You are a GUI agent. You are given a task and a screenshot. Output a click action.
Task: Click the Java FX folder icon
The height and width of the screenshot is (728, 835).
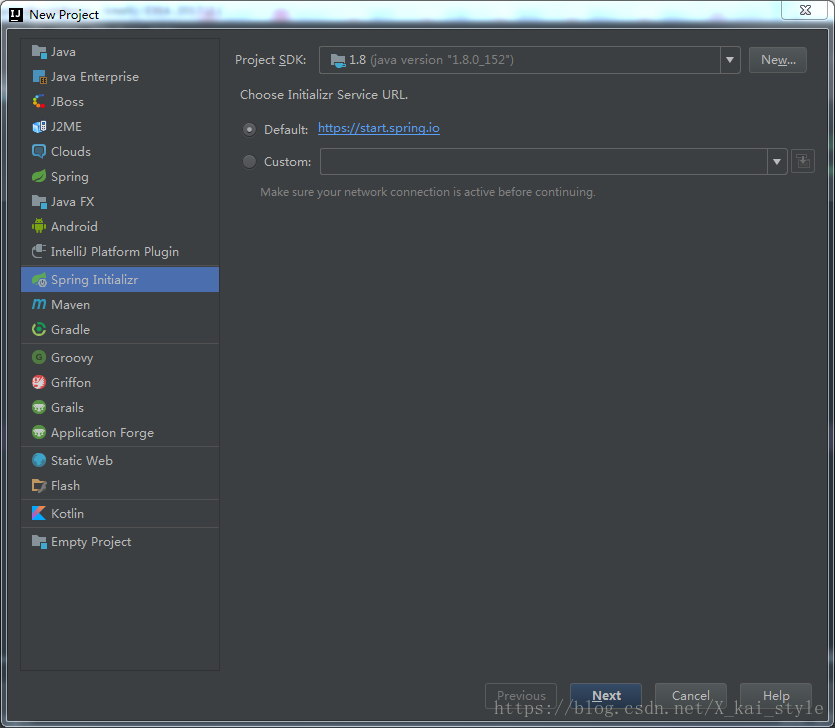click(39, 202)
